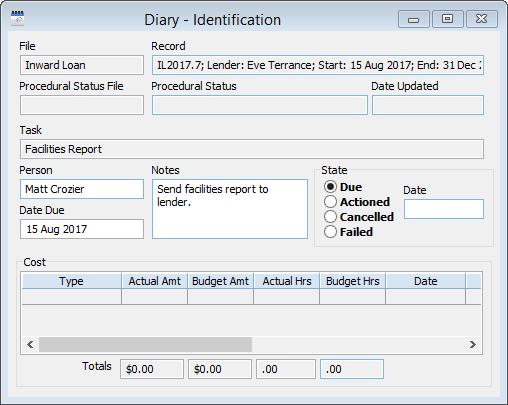Click the Date column header in Cost table

426,281
